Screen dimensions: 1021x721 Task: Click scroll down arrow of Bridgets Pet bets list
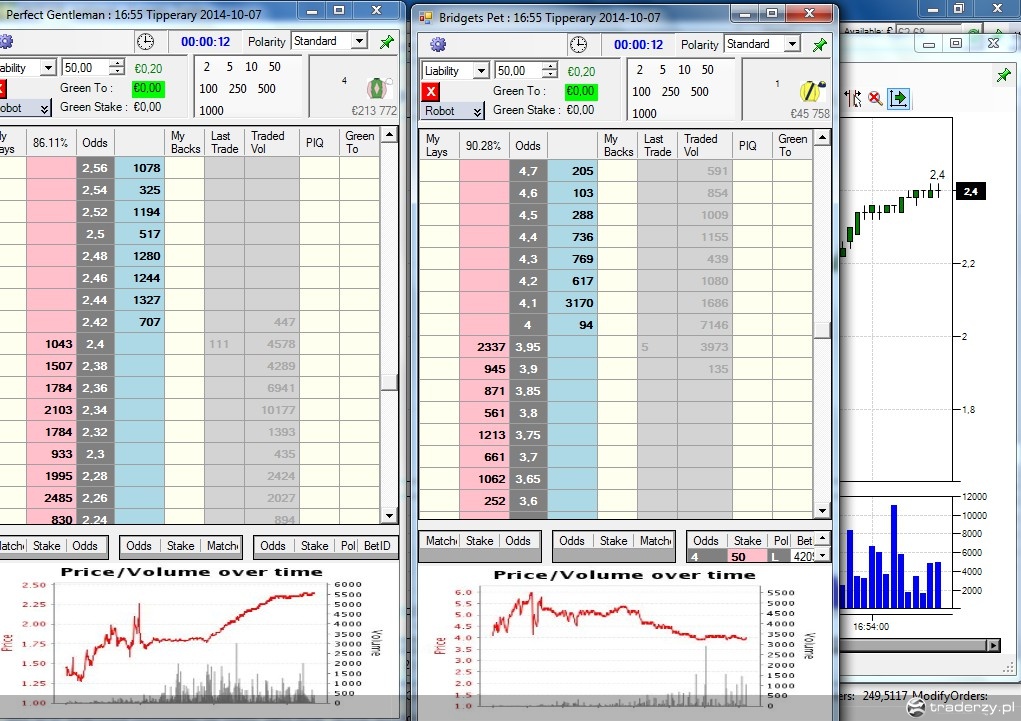pyautogui.click(x=822, y=556)
